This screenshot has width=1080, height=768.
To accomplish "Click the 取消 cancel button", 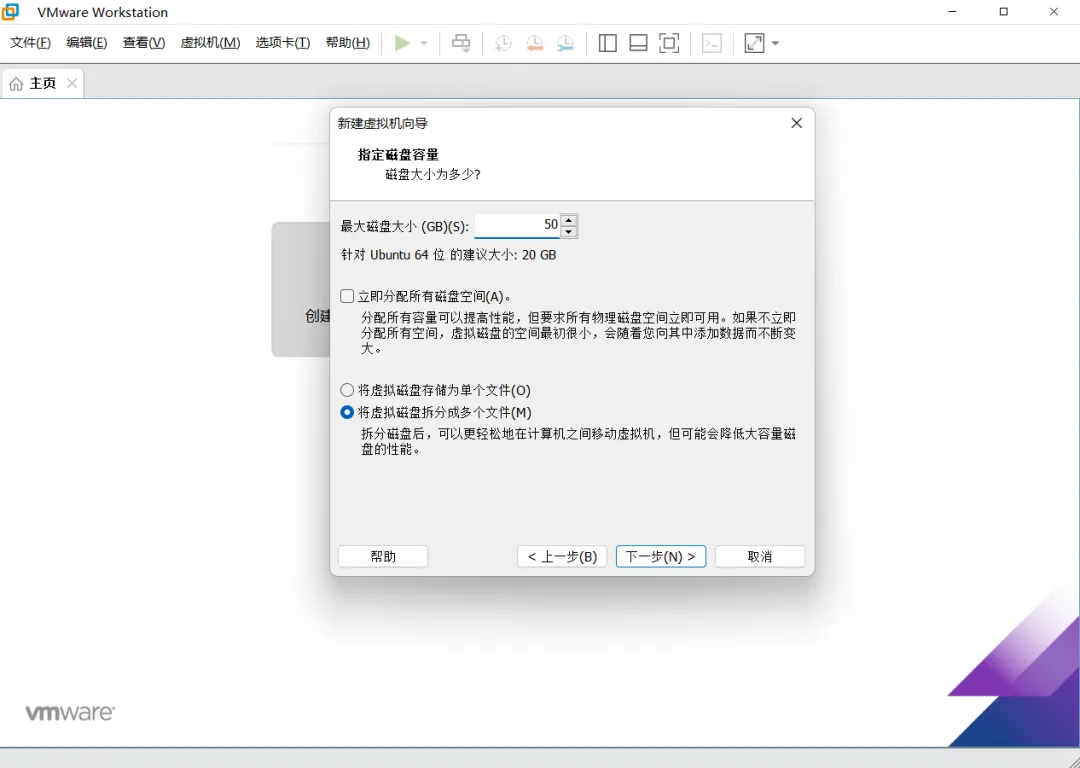I will [760, 557].
